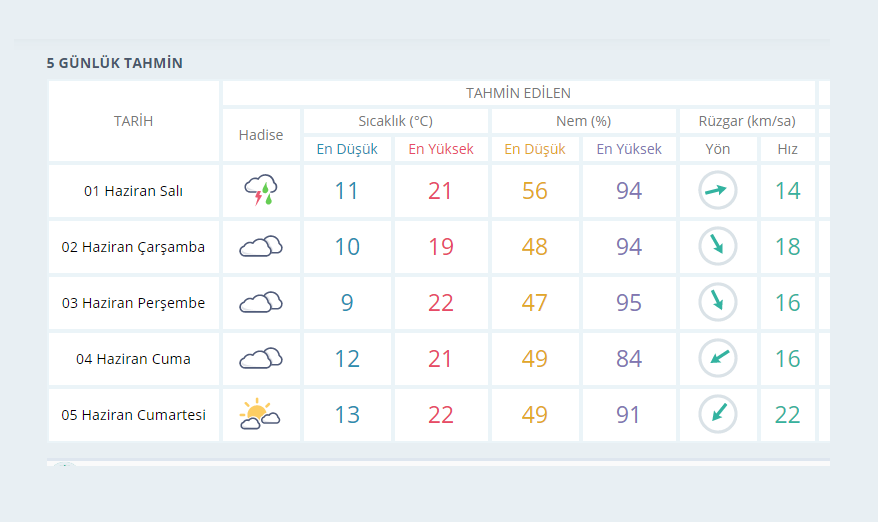Image resolution: width=878 pixels, height=522 pixels.
Task: Click the partly sunny icon for 05 Haziran Cumartesi
Action: (x=260, y=414)
